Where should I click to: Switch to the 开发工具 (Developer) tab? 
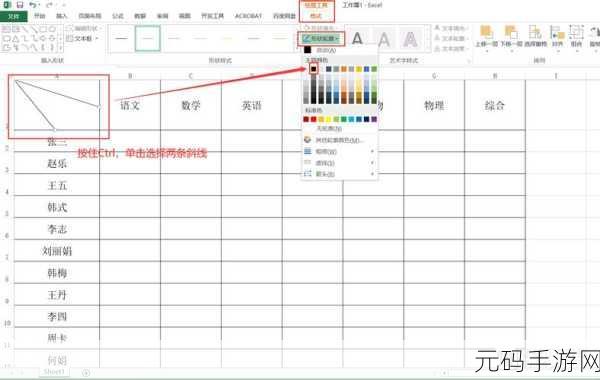click(212, 16)
